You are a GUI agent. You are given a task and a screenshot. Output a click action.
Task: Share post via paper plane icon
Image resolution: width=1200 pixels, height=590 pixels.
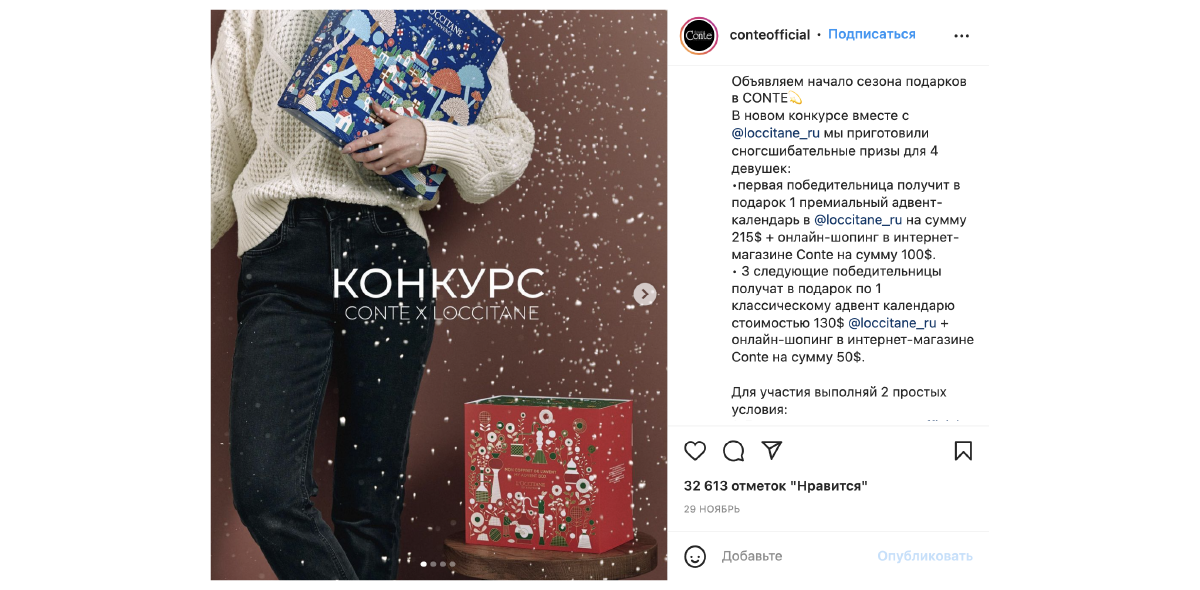click(771, 450)
